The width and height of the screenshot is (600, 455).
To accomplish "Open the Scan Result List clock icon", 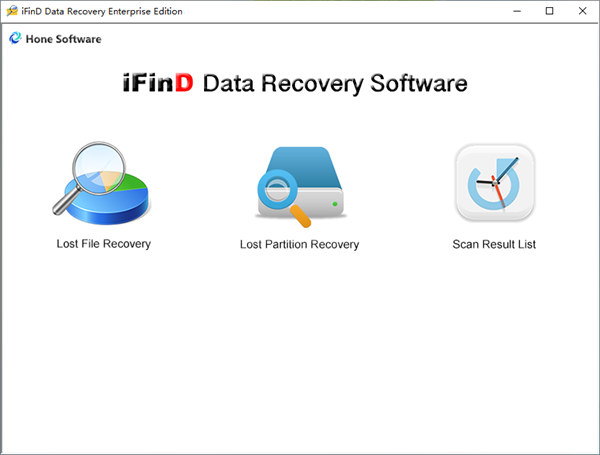I will point(495,183).
